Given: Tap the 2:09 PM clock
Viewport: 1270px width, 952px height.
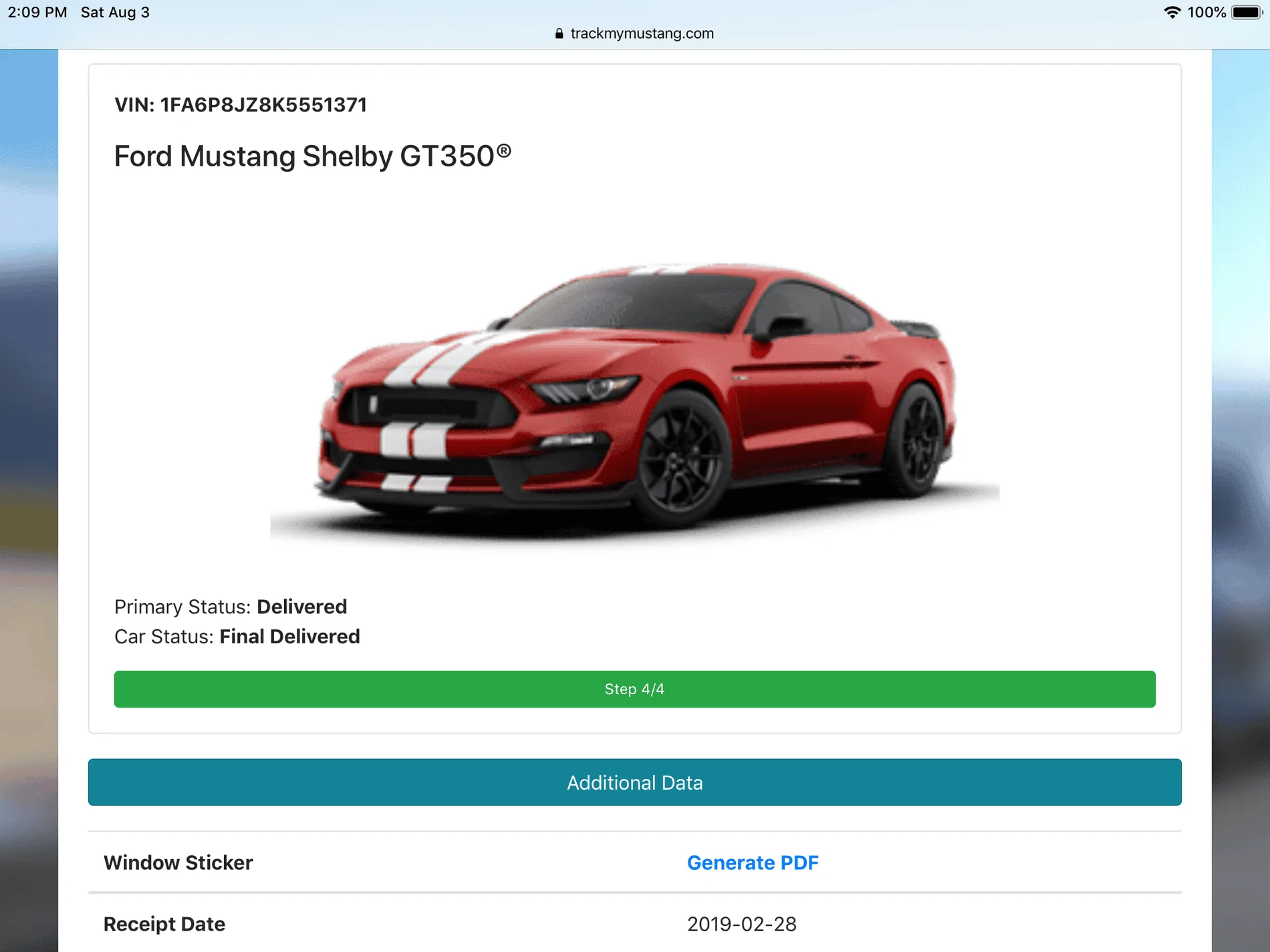Looking at the screenshot, I should [x=37, y=13].
